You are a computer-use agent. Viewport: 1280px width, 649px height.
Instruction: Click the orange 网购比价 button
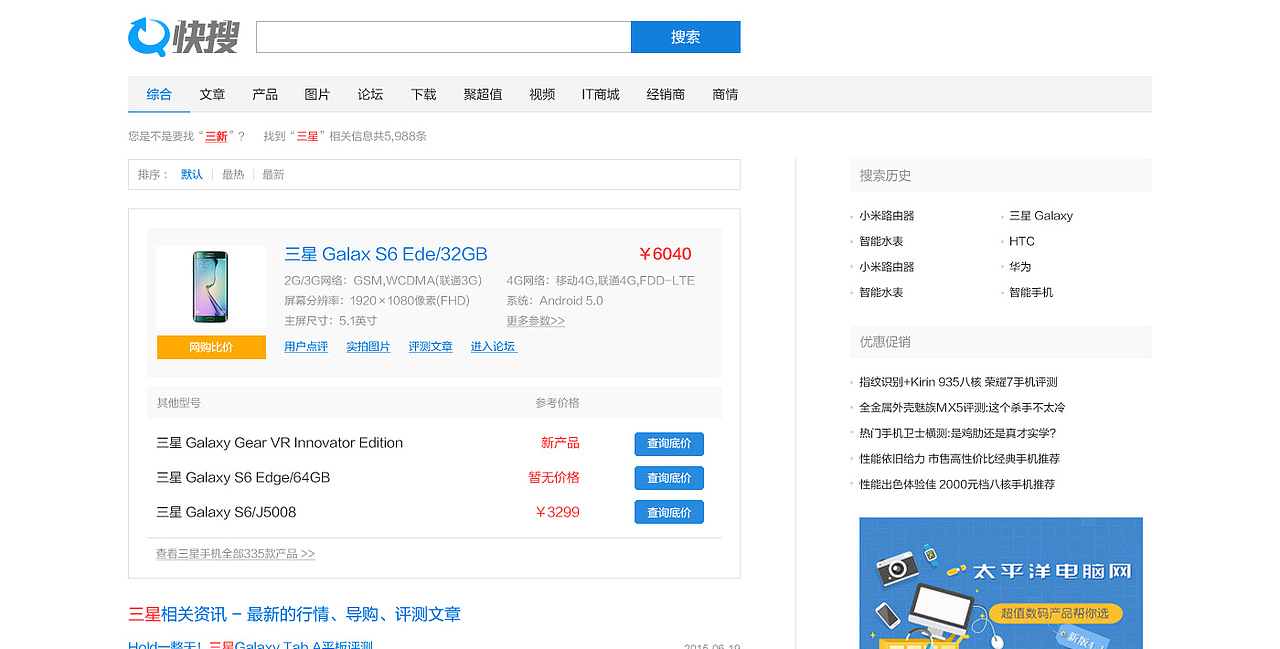click(x=211, y=347)
